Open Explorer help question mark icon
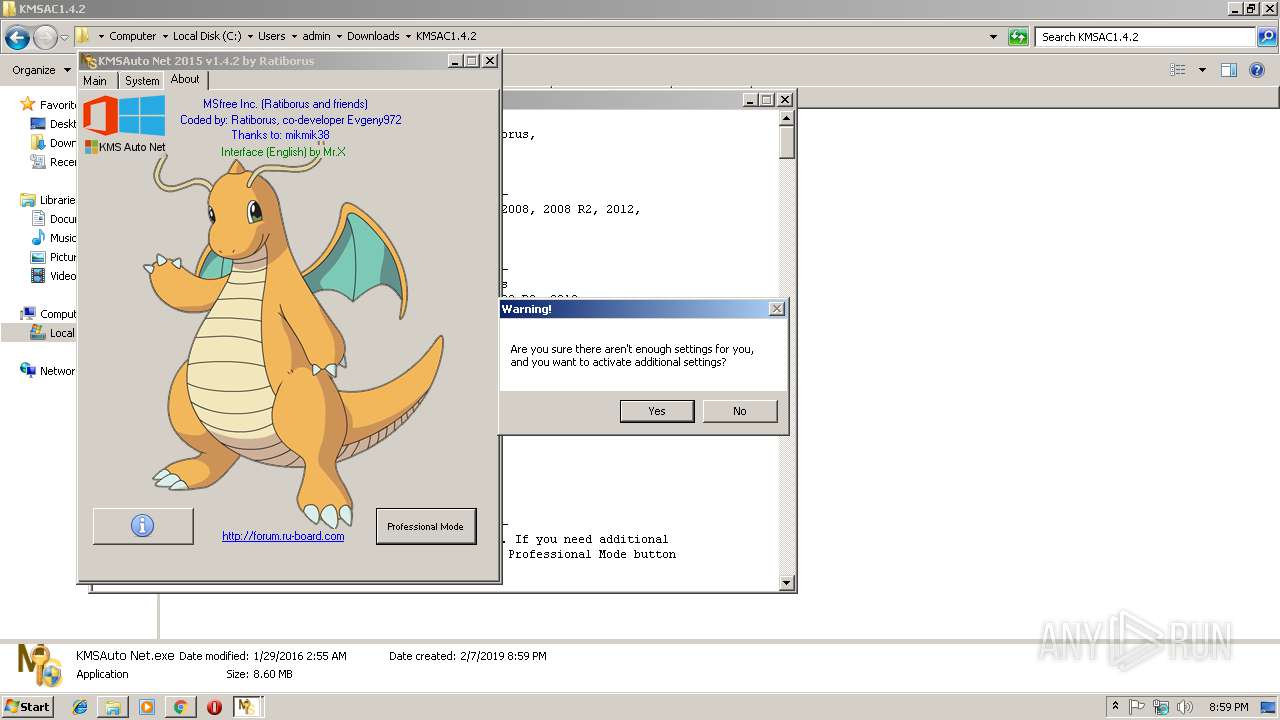This screenshot has width=1280, height=720. click(x=1258, y=70)
